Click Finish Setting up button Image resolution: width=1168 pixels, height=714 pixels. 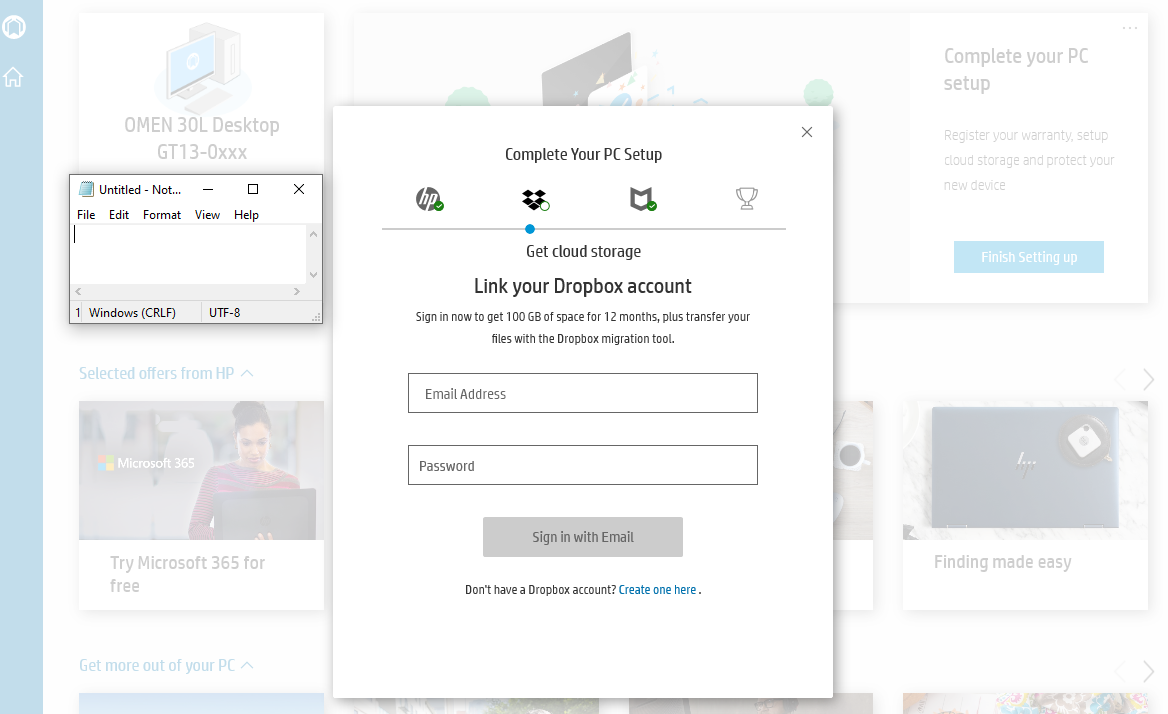(1029, 257)
